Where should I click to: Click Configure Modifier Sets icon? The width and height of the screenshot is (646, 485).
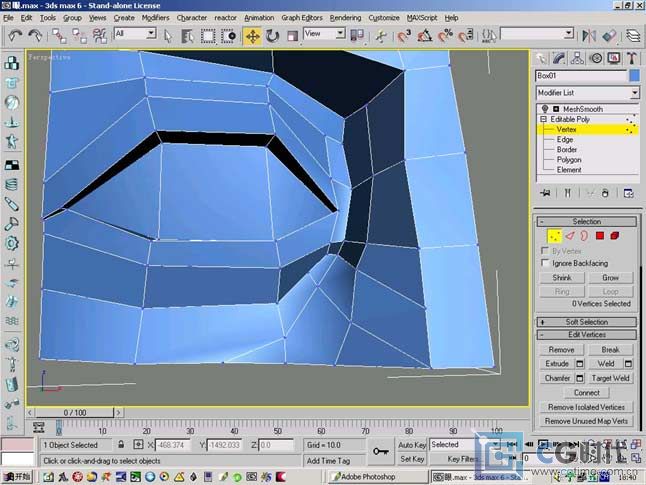coord(628,193)
